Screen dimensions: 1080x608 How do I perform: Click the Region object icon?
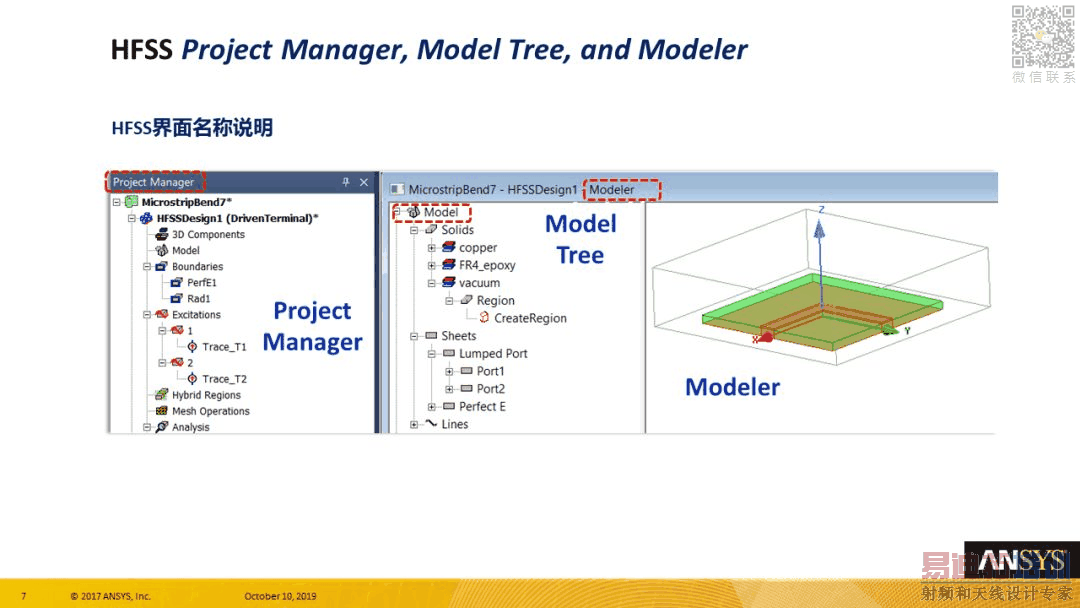(x=466, y=300)
